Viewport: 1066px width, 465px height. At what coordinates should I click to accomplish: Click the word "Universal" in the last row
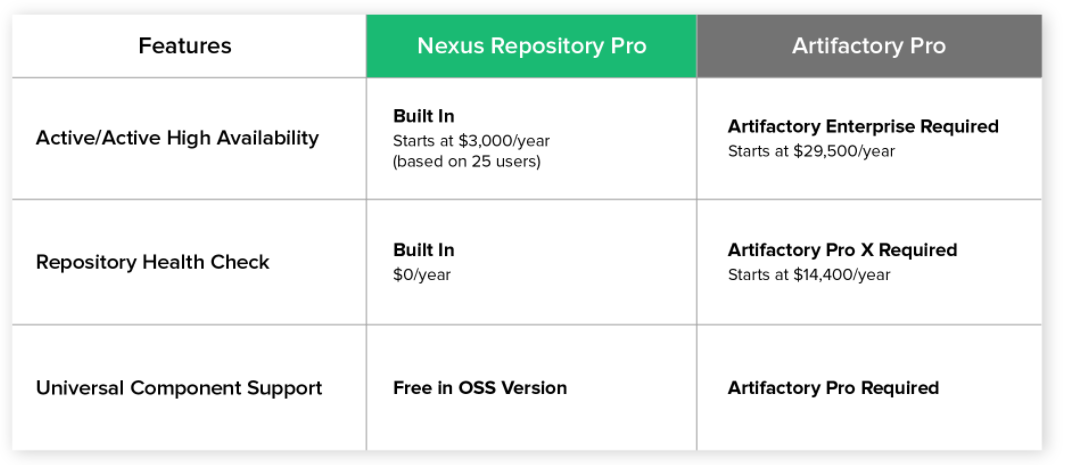[79, 388]
